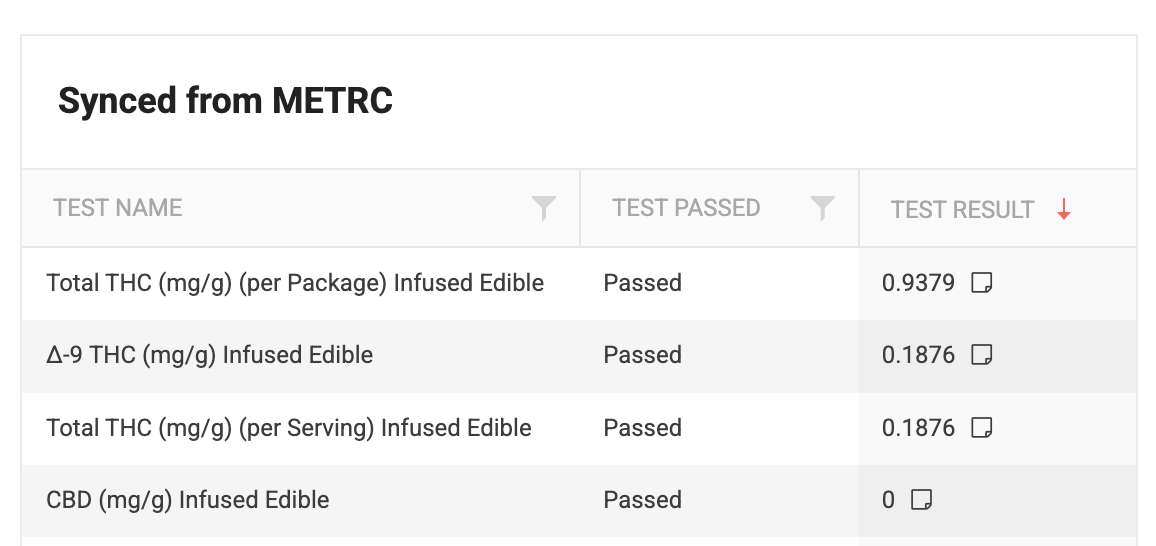Click the Synced from METRC heading
This screenshot has height=546, width=1156.
225,101
